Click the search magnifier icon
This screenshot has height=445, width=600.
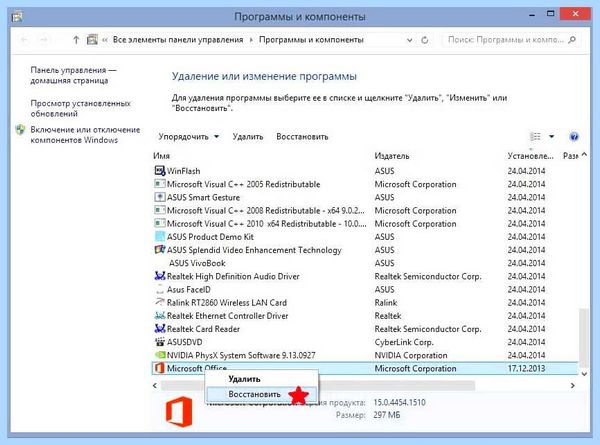tap(572, 40)
